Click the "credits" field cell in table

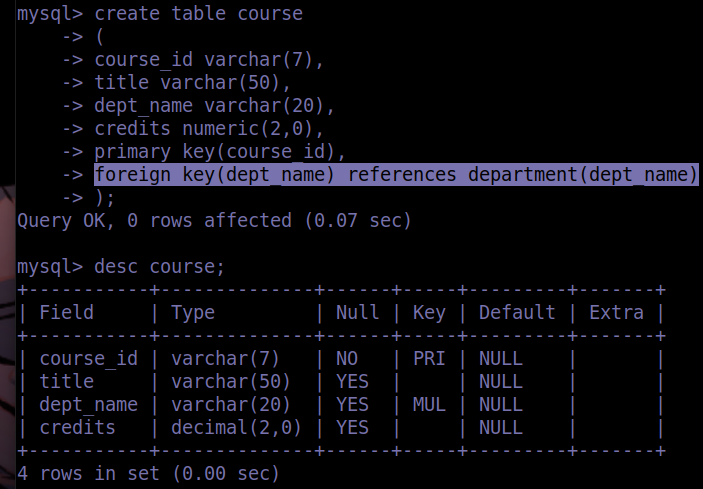77,427
